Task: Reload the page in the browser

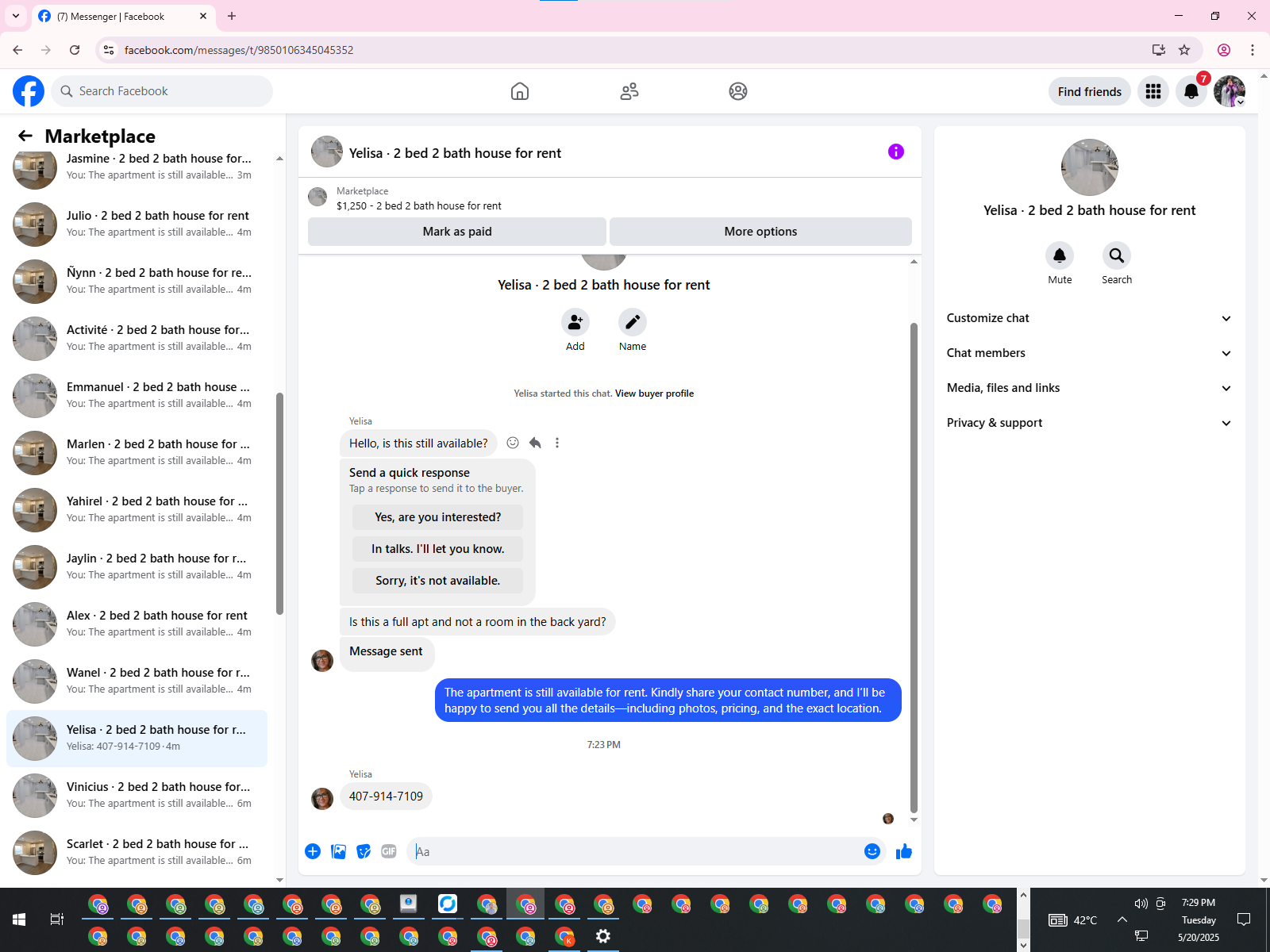Action: tap(75, 50)
